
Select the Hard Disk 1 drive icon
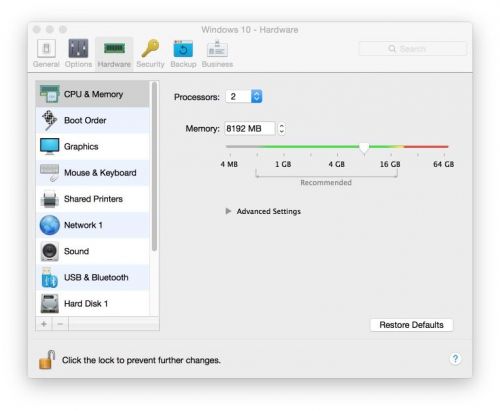pos(50,303)
